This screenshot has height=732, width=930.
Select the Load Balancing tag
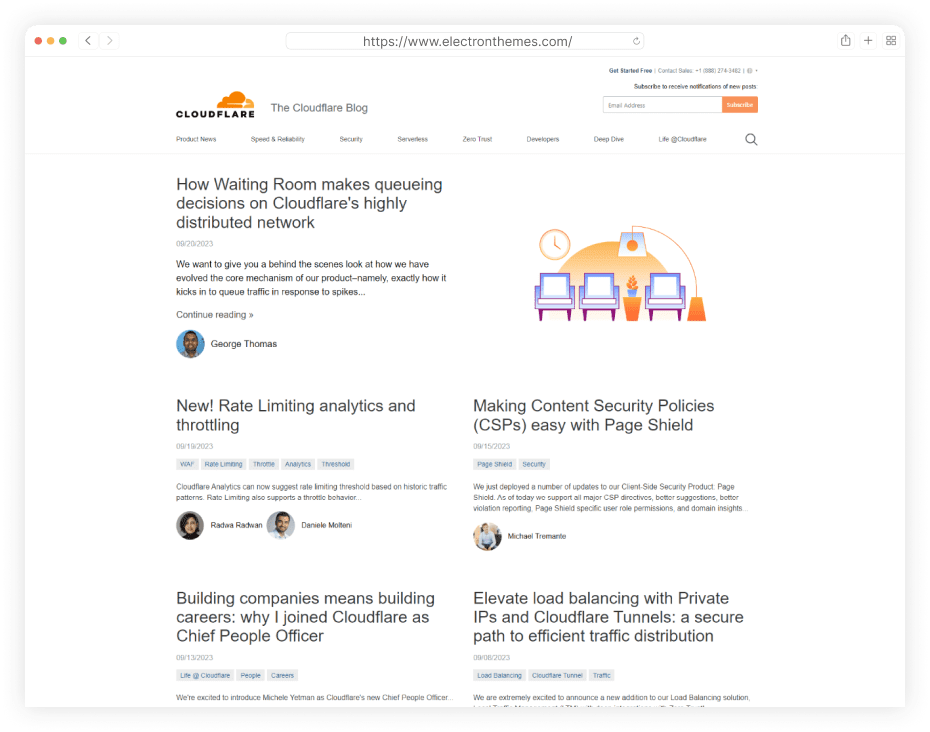click(499, 676)
